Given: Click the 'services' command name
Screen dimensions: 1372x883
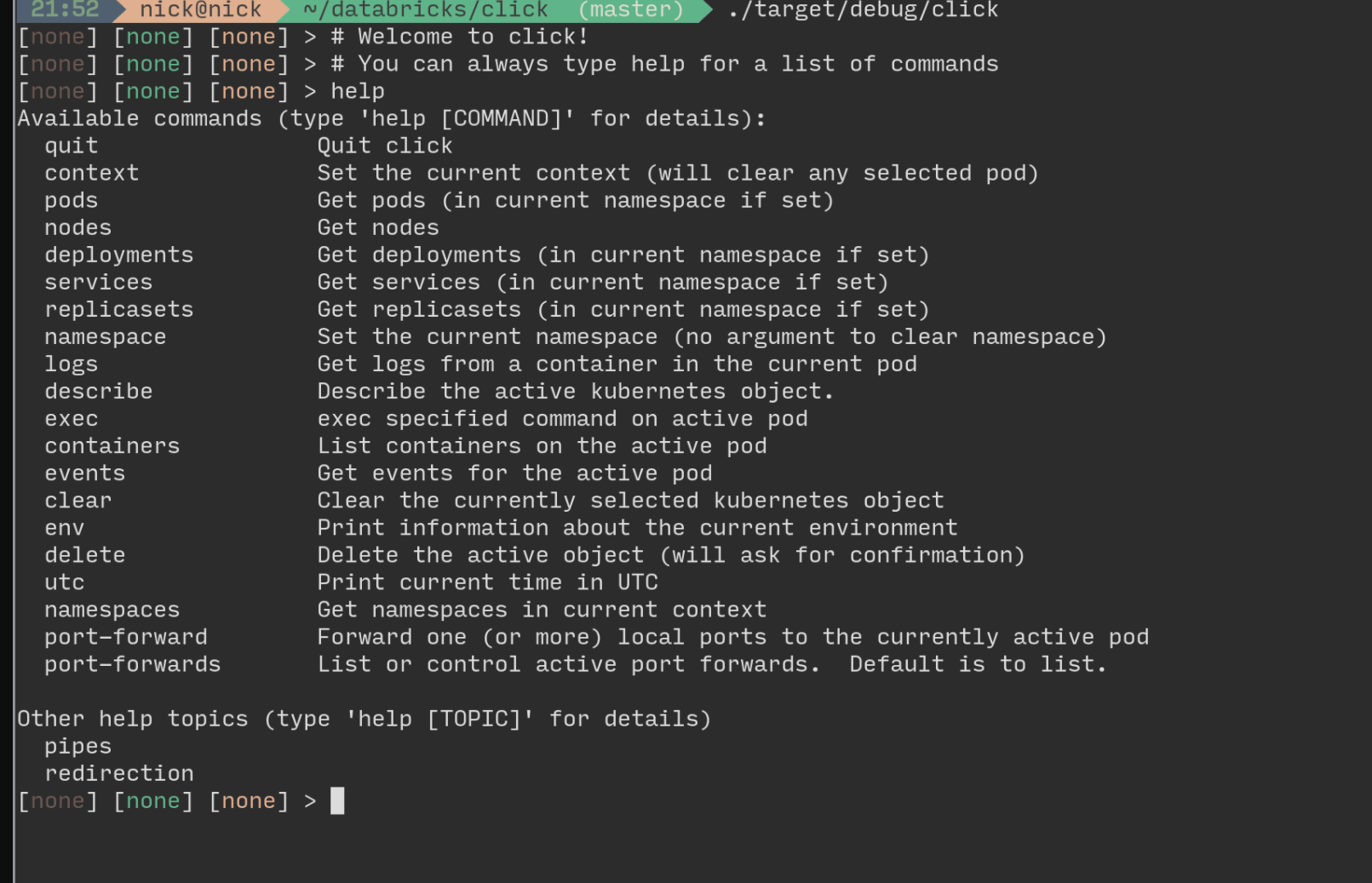Looking at the screenshot, I should pyautogui.click(x=99, y=283).
